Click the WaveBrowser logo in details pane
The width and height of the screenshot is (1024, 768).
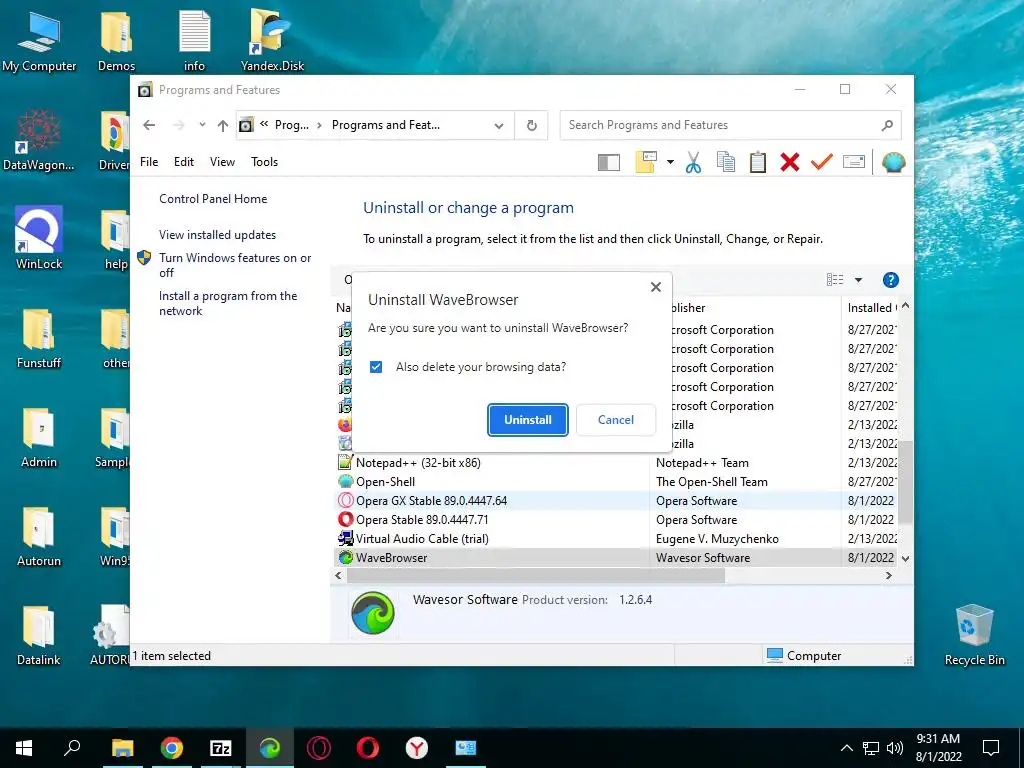click(x=373, y=613)
